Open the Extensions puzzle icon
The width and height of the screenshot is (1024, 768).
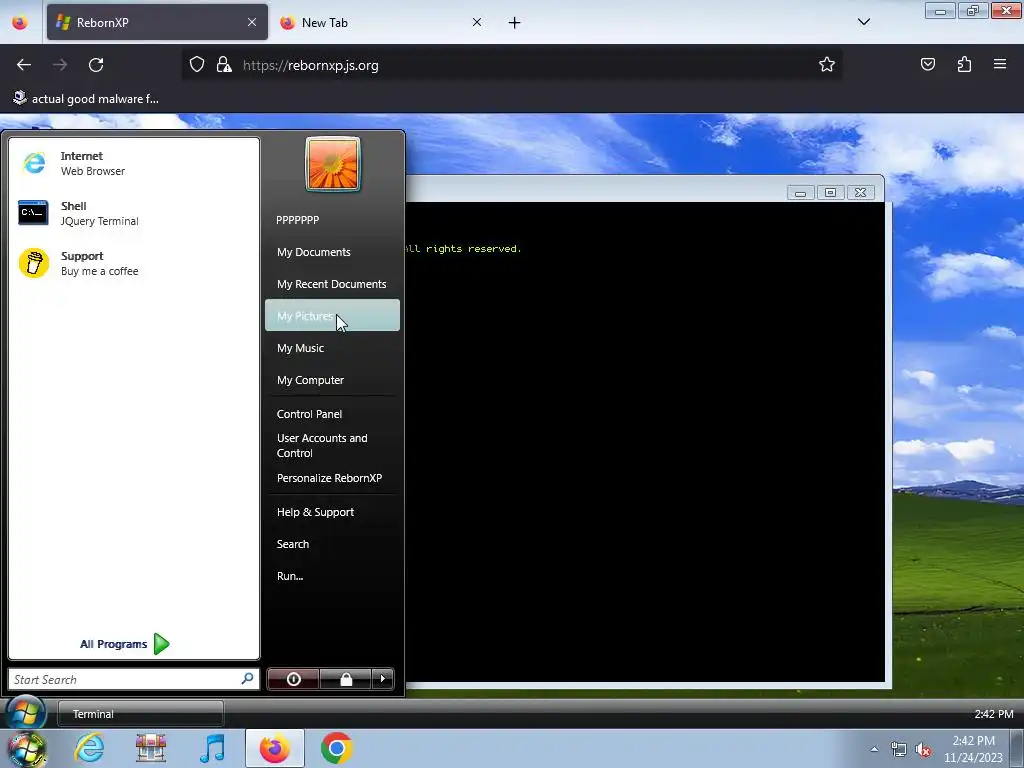pyautogui.click(x=964, y=64)
